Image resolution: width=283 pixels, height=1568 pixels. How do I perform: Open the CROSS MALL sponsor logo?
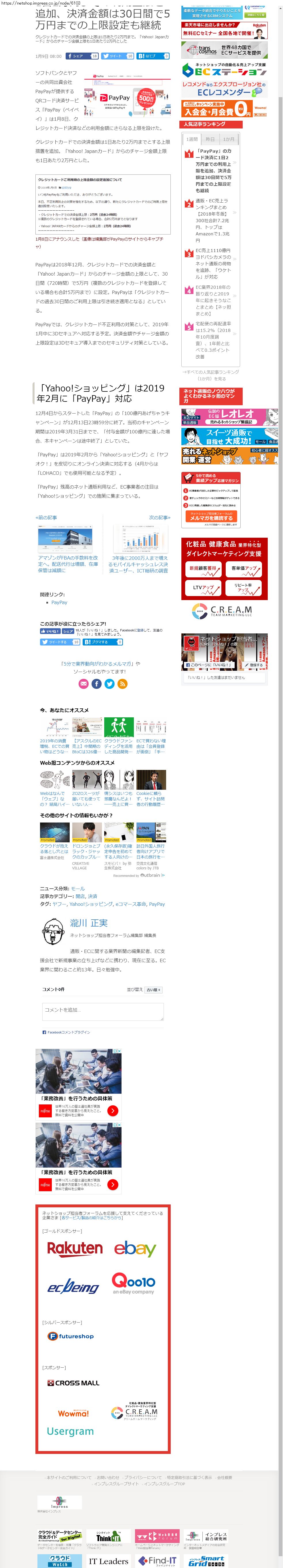[73, 1383]
